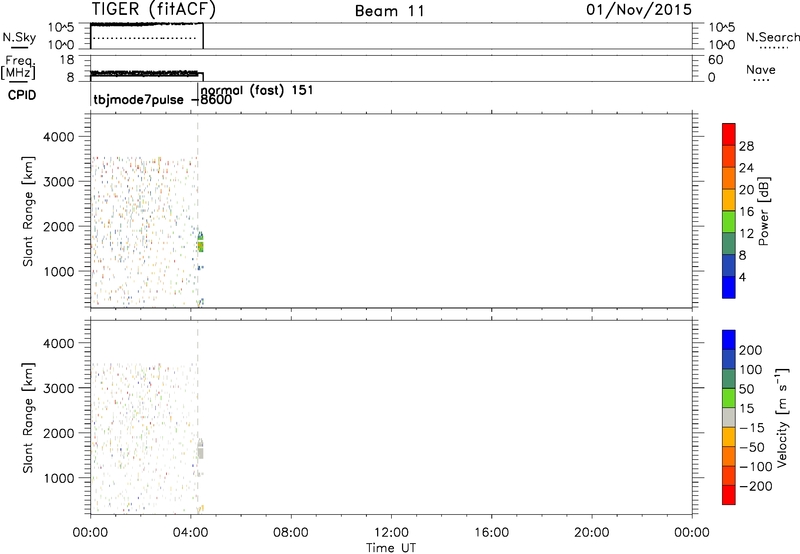Click the -200 label on Velocity colorbar

tap(756, 486)
